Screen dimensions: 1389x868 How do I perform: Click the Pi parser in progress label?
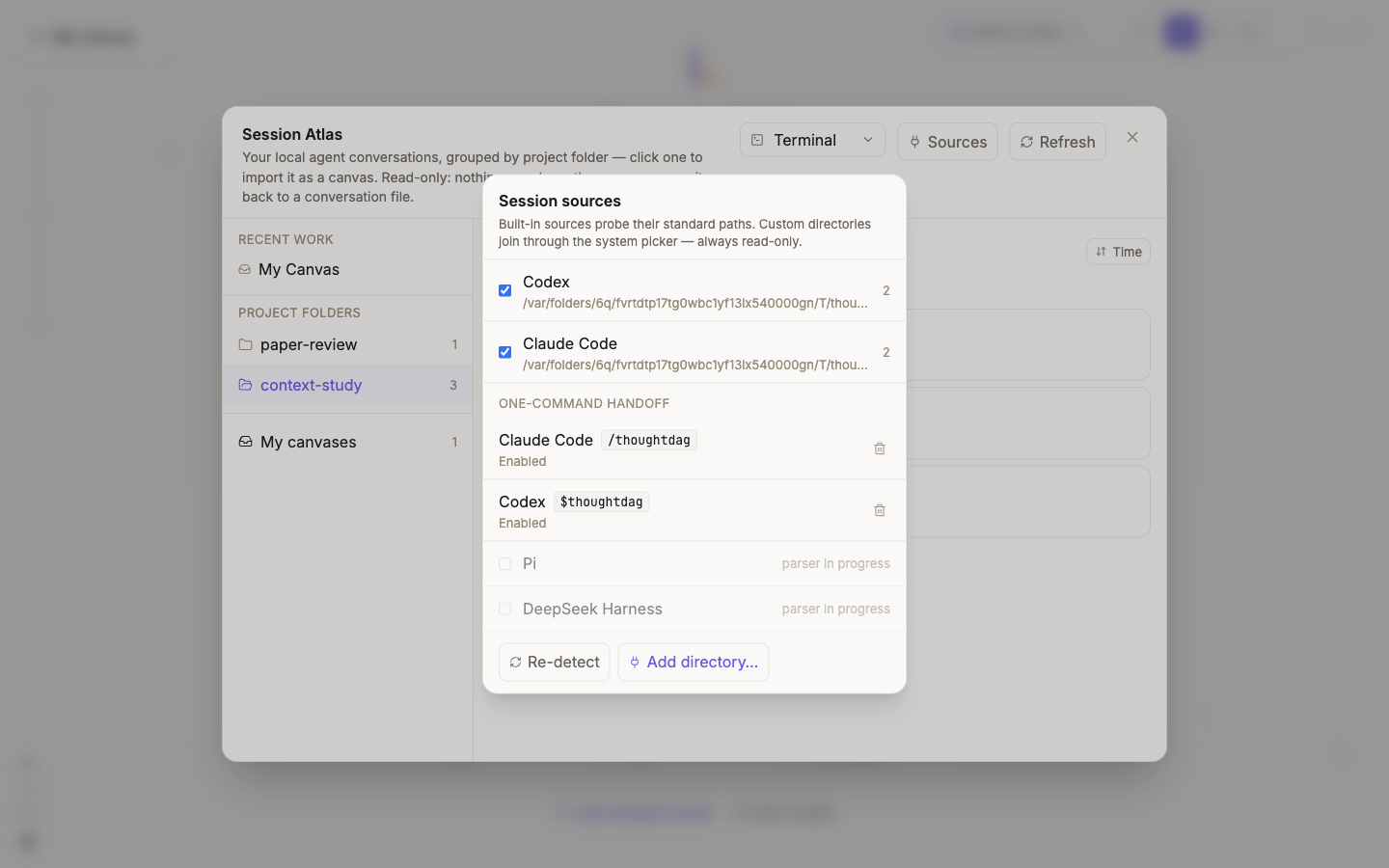[835, 563]
